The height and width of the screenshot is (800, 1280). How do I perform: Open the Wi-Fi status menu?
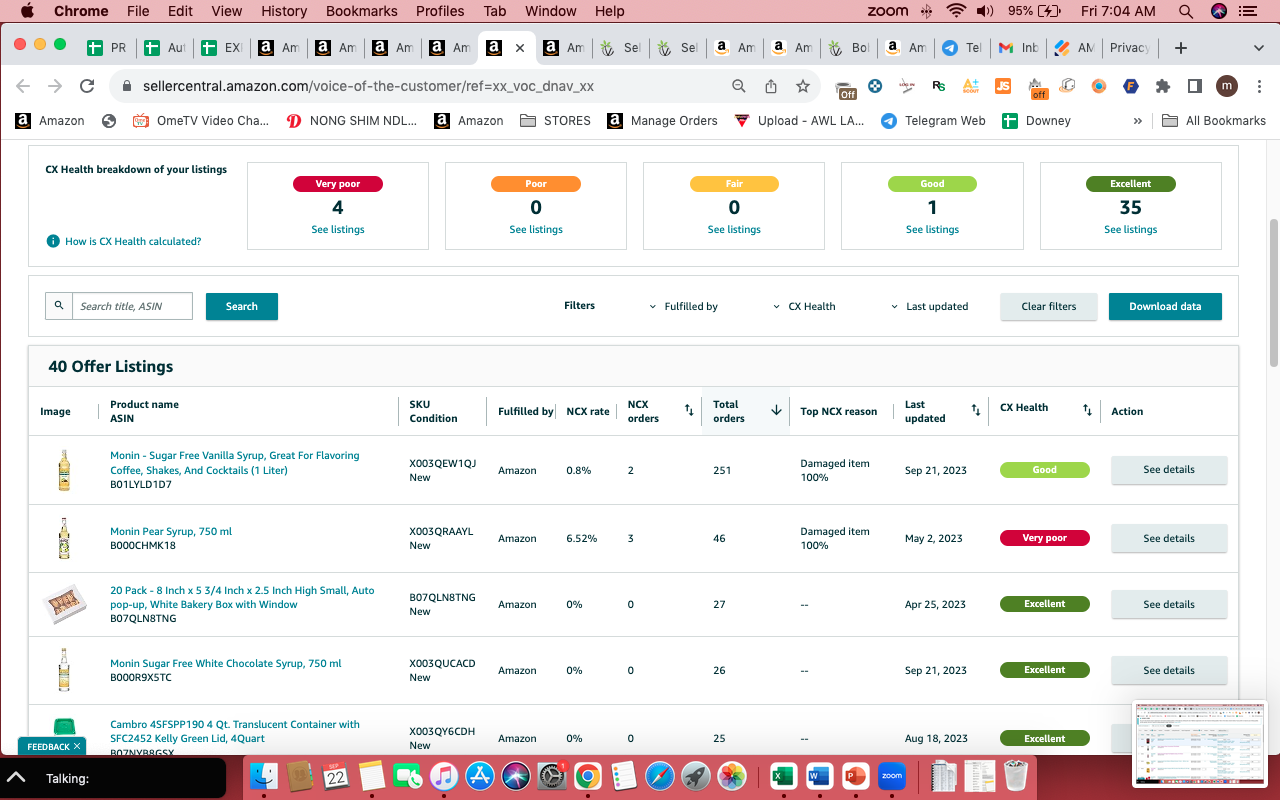(956, 11)
